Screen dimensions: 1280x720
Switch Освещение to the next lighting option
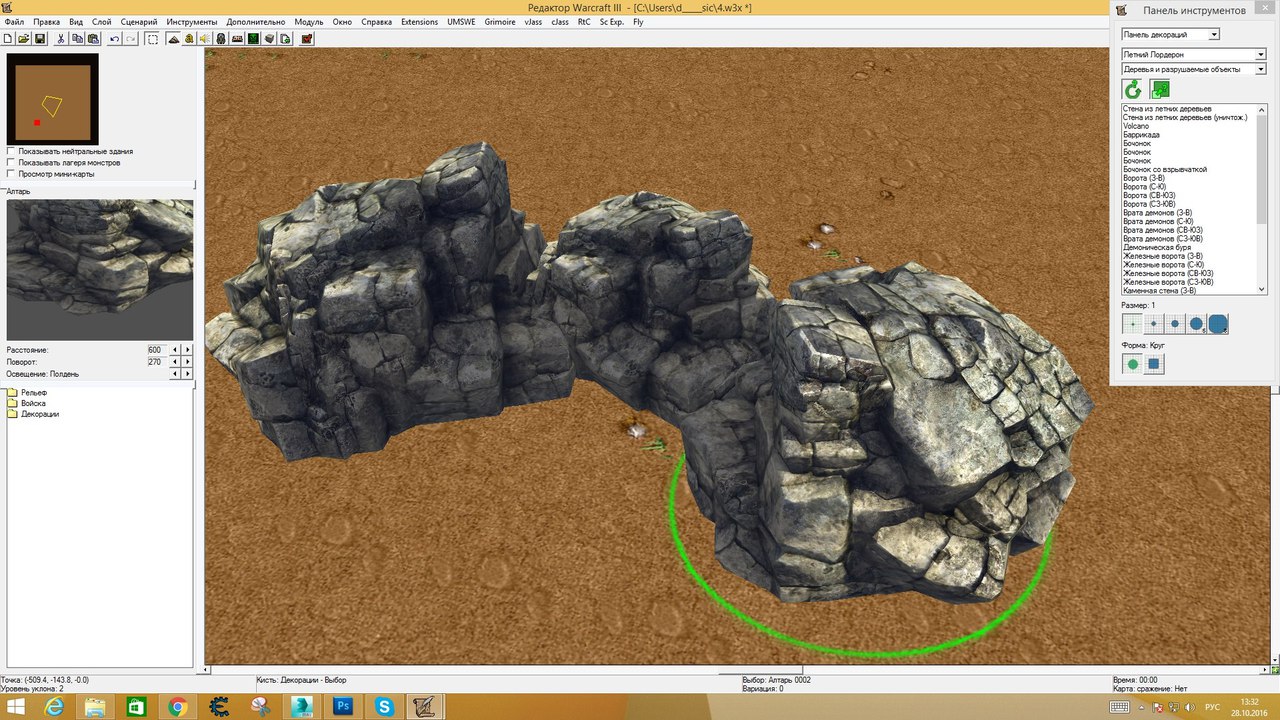click(187, 374)
